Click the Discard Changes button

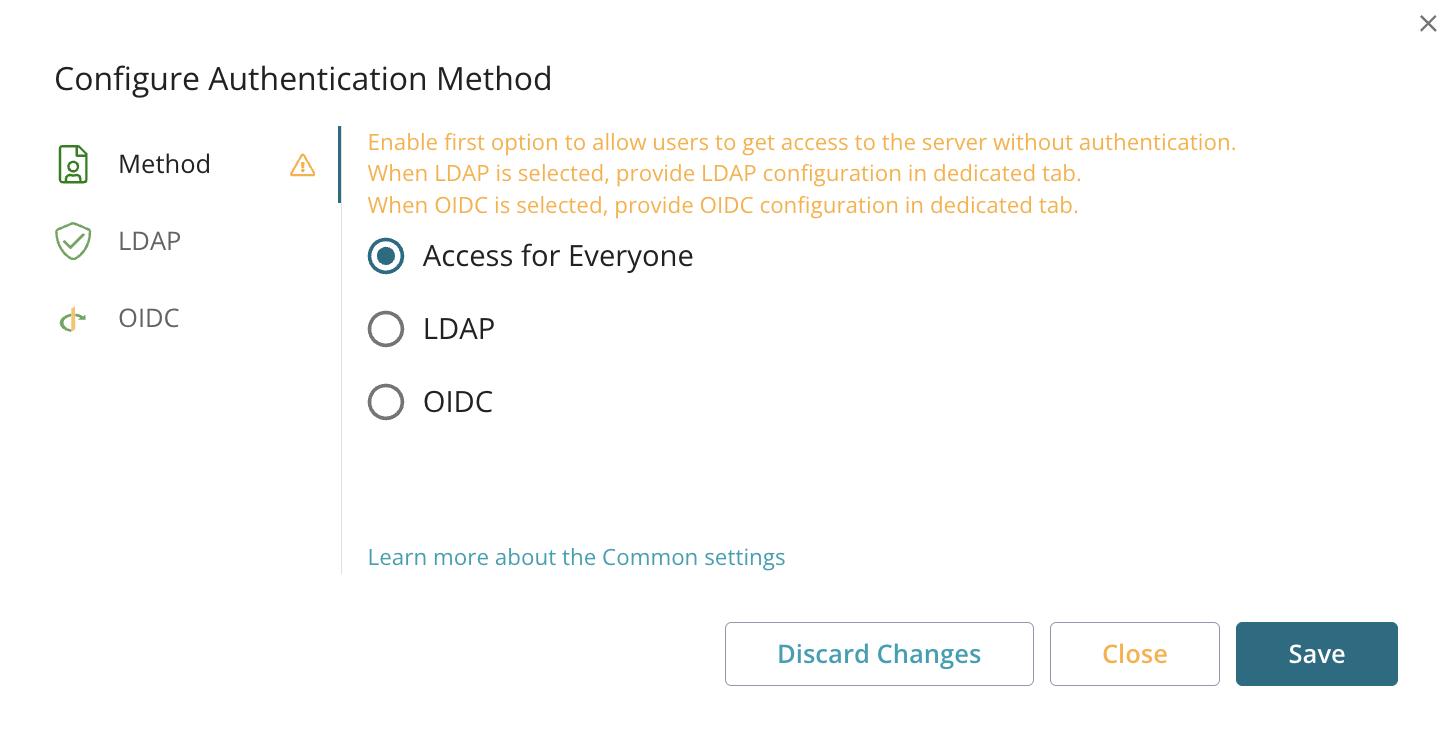878,653
